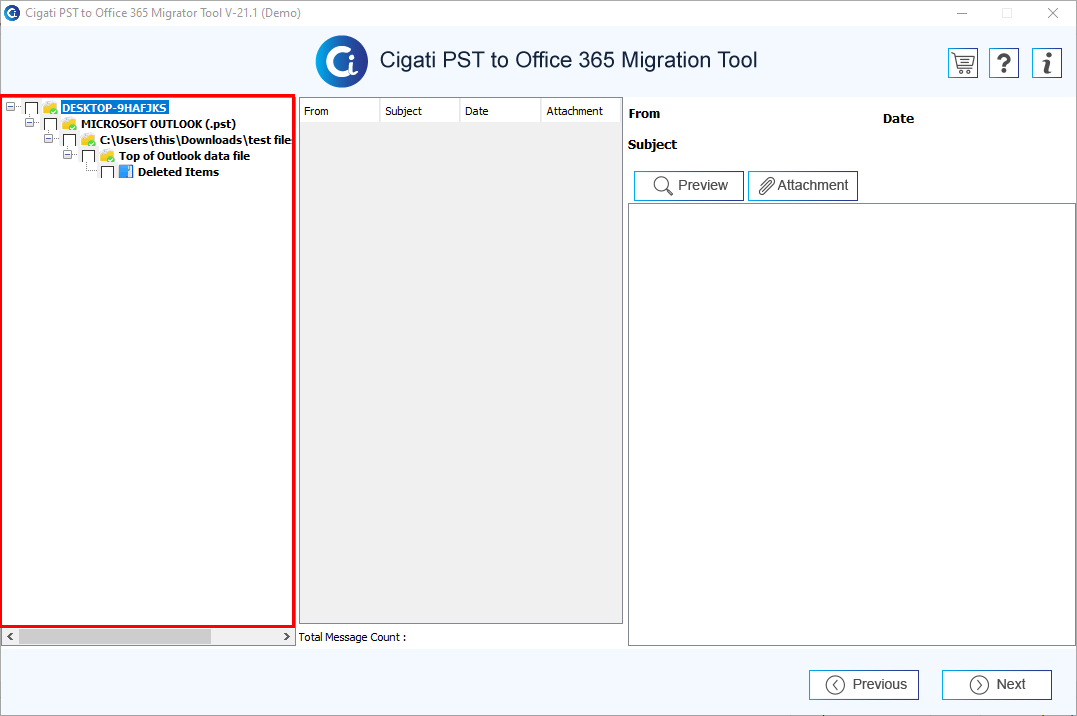
Task: Click the Date label in preview pane
Action: tap(898, 119)
